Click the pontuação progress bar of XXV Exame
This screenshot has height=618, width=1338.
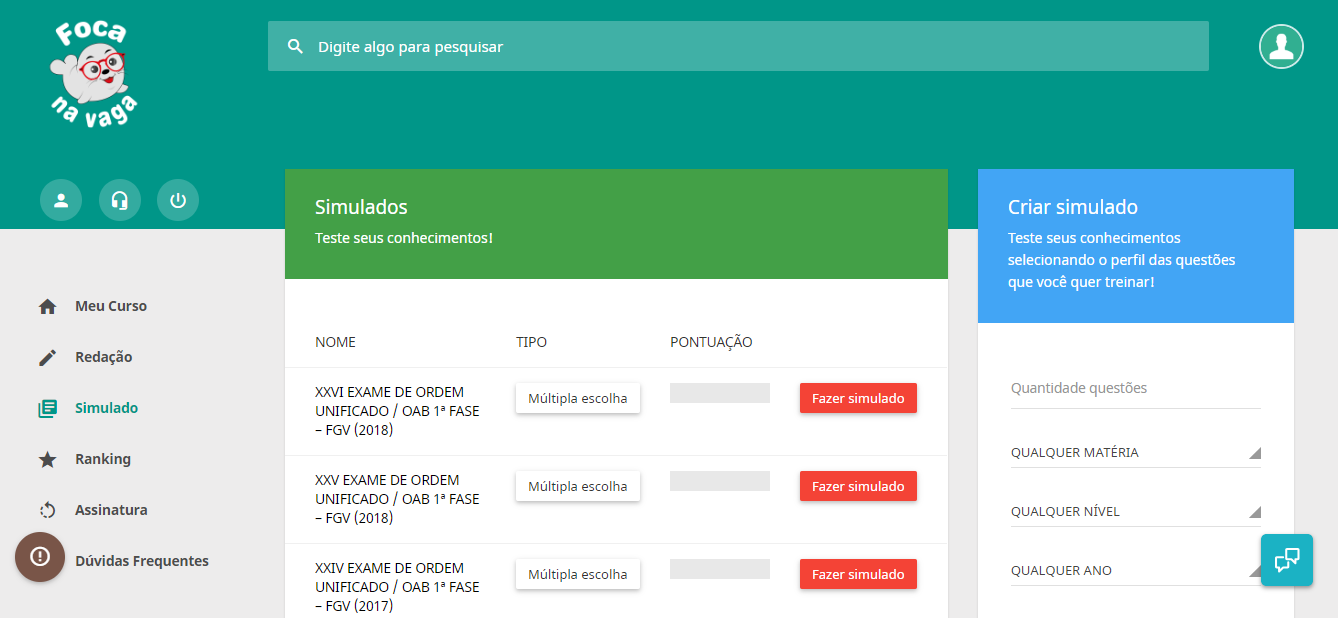(719, 480)
